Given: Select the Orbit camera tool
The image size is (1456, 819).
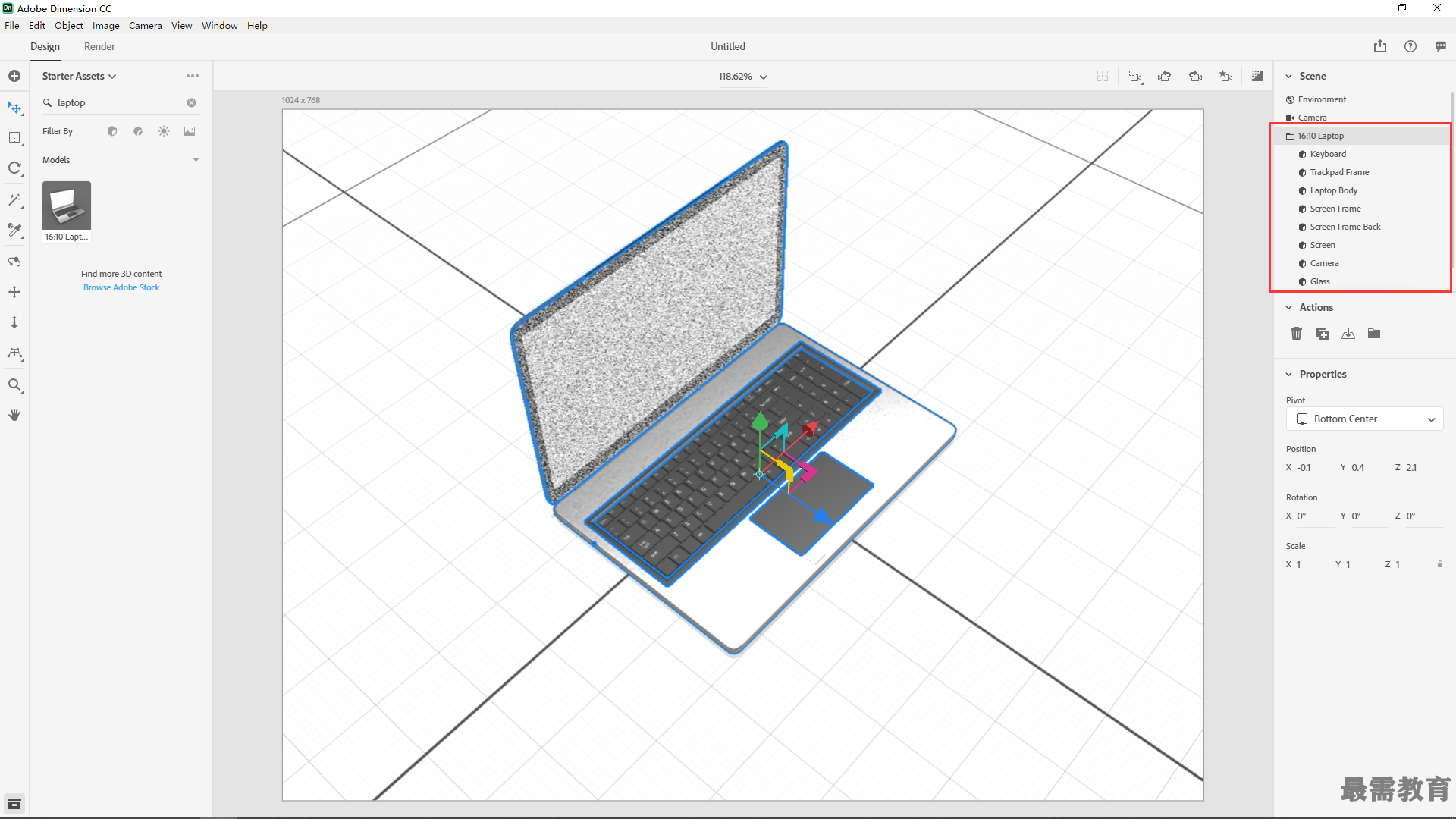Looking at the screenshot, I should [14, 262].
